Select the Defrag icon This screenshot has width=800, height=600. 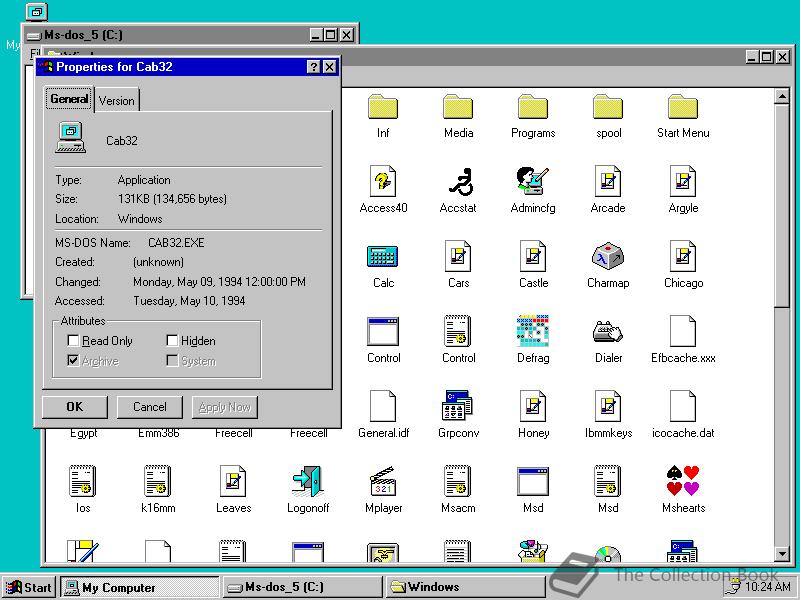(x=533, y=331)
